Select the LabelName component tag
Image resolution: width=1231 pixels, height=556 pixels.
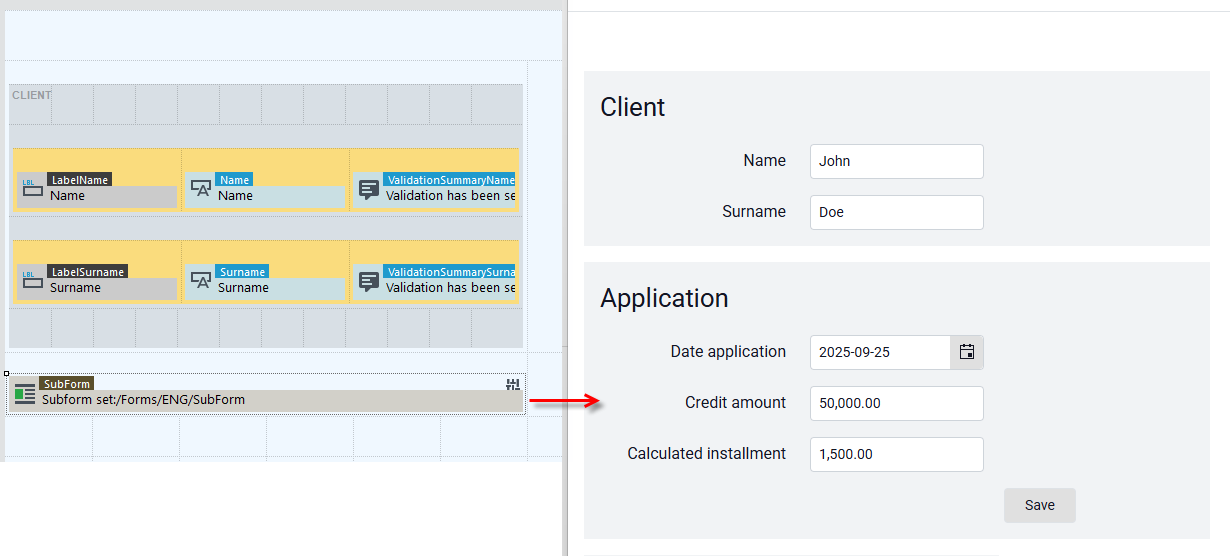click(x=79, y=179)
